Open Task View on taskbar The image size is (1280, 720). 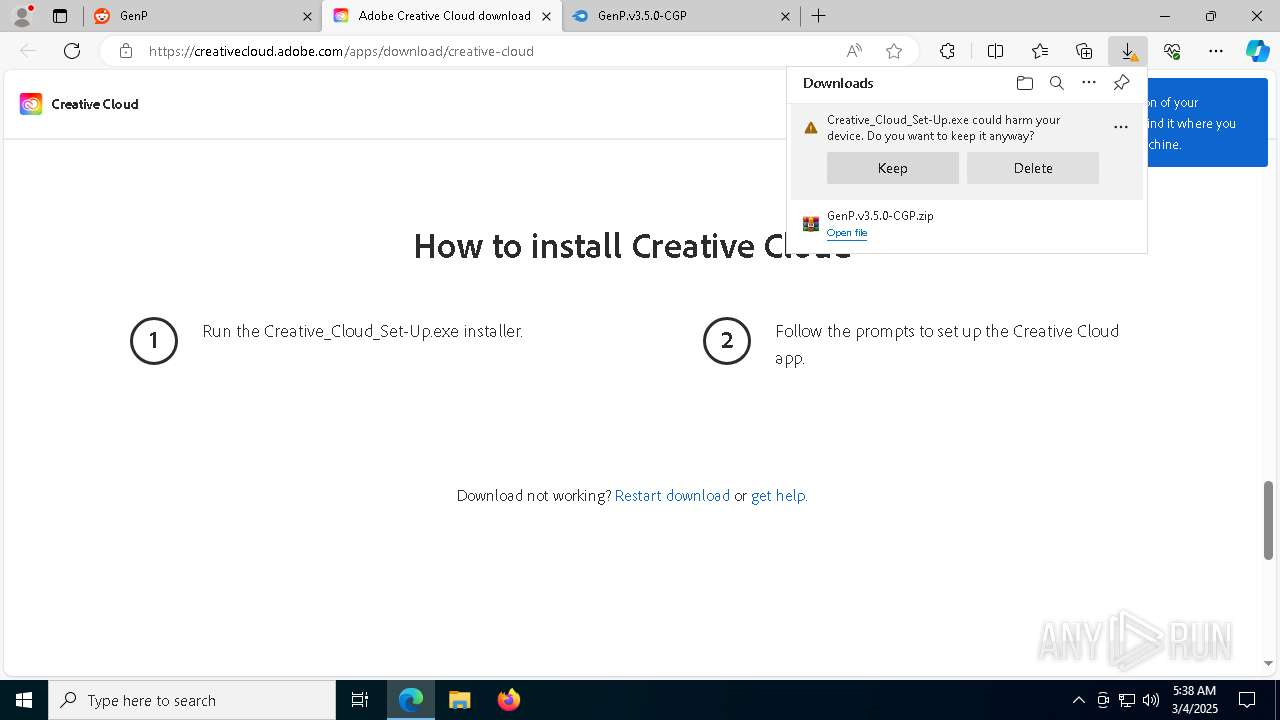pyautogui.click(x=360, y=700)
